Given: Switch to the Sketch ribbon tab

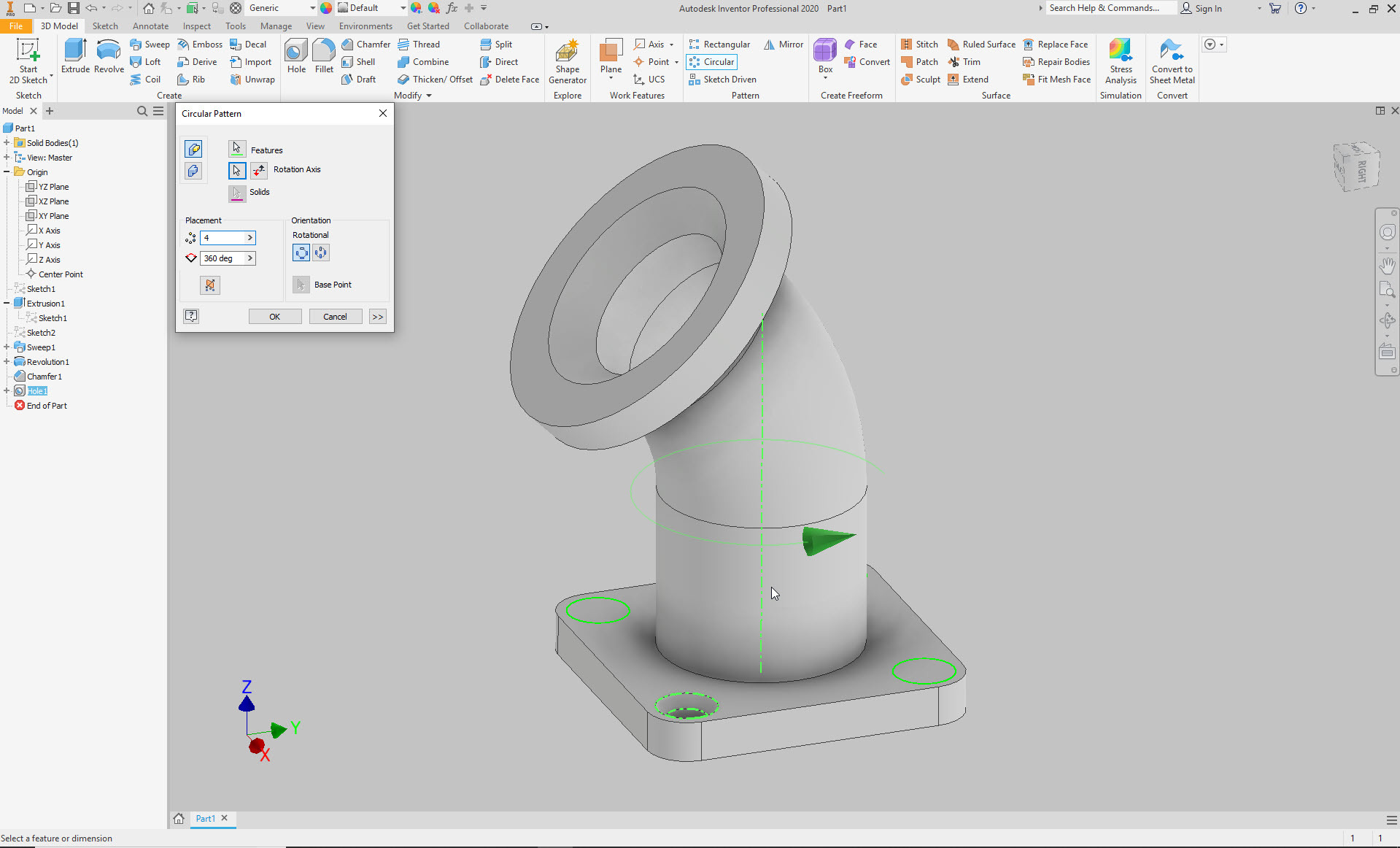Looking at the screenshot, I should 105,26.
